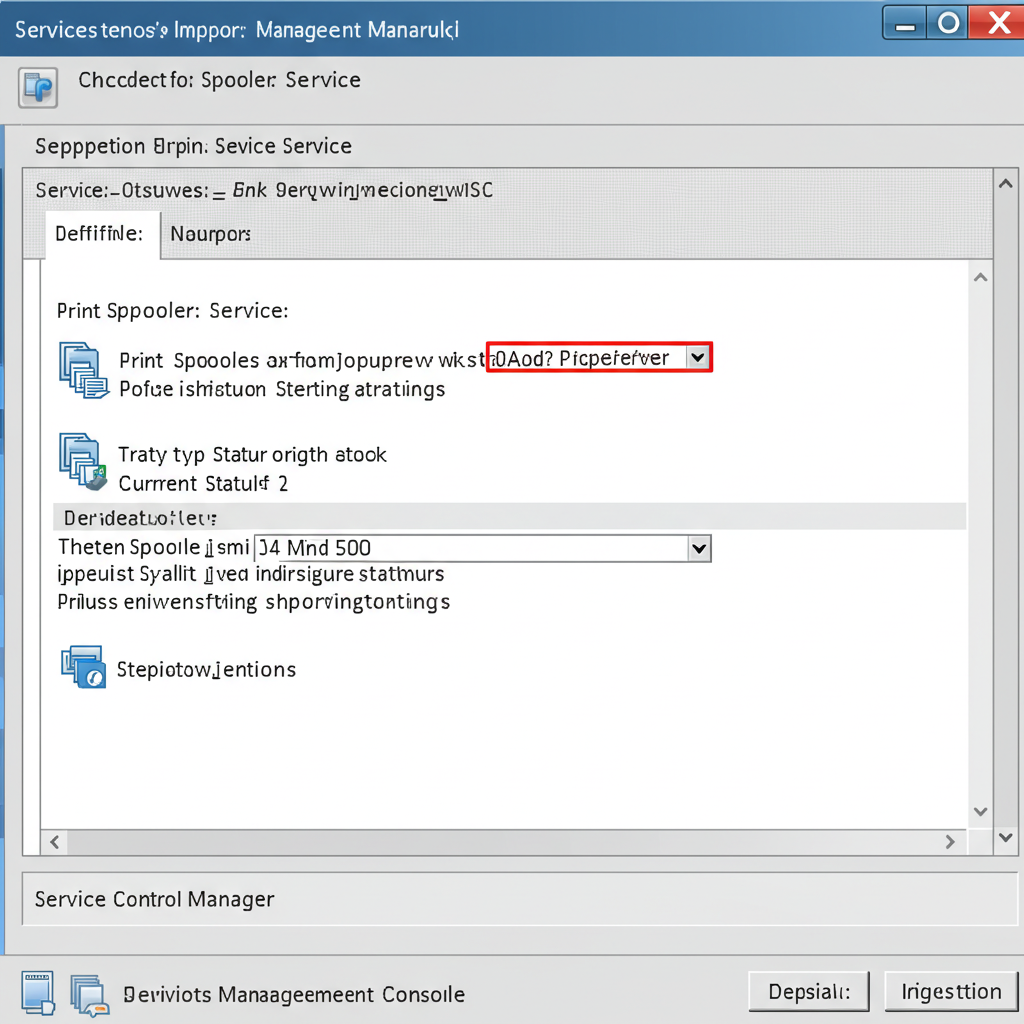This screenshot has width=1024, height=1024.
Task: Click the Deiviots Manaagemeent Consoile label
Action: [294, 995]
